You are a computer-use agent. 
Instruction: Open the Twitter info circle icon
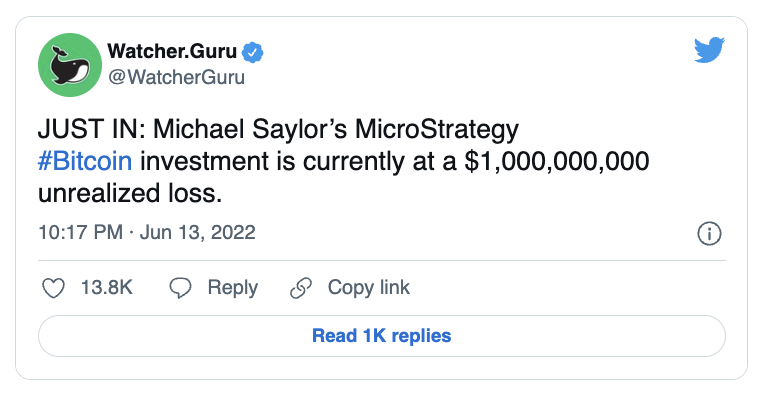coord(708,234)
